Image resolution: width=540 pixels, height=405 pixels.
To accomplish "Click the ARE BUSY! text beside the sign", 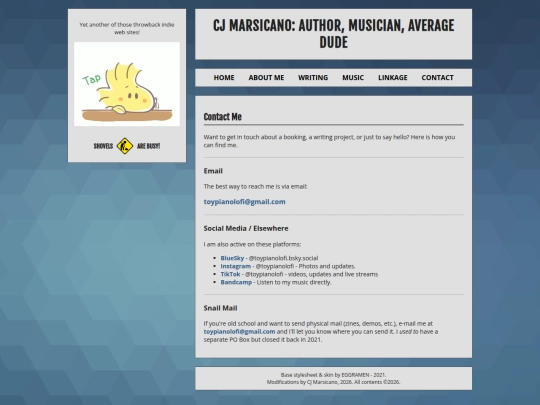I will (148, 146).
